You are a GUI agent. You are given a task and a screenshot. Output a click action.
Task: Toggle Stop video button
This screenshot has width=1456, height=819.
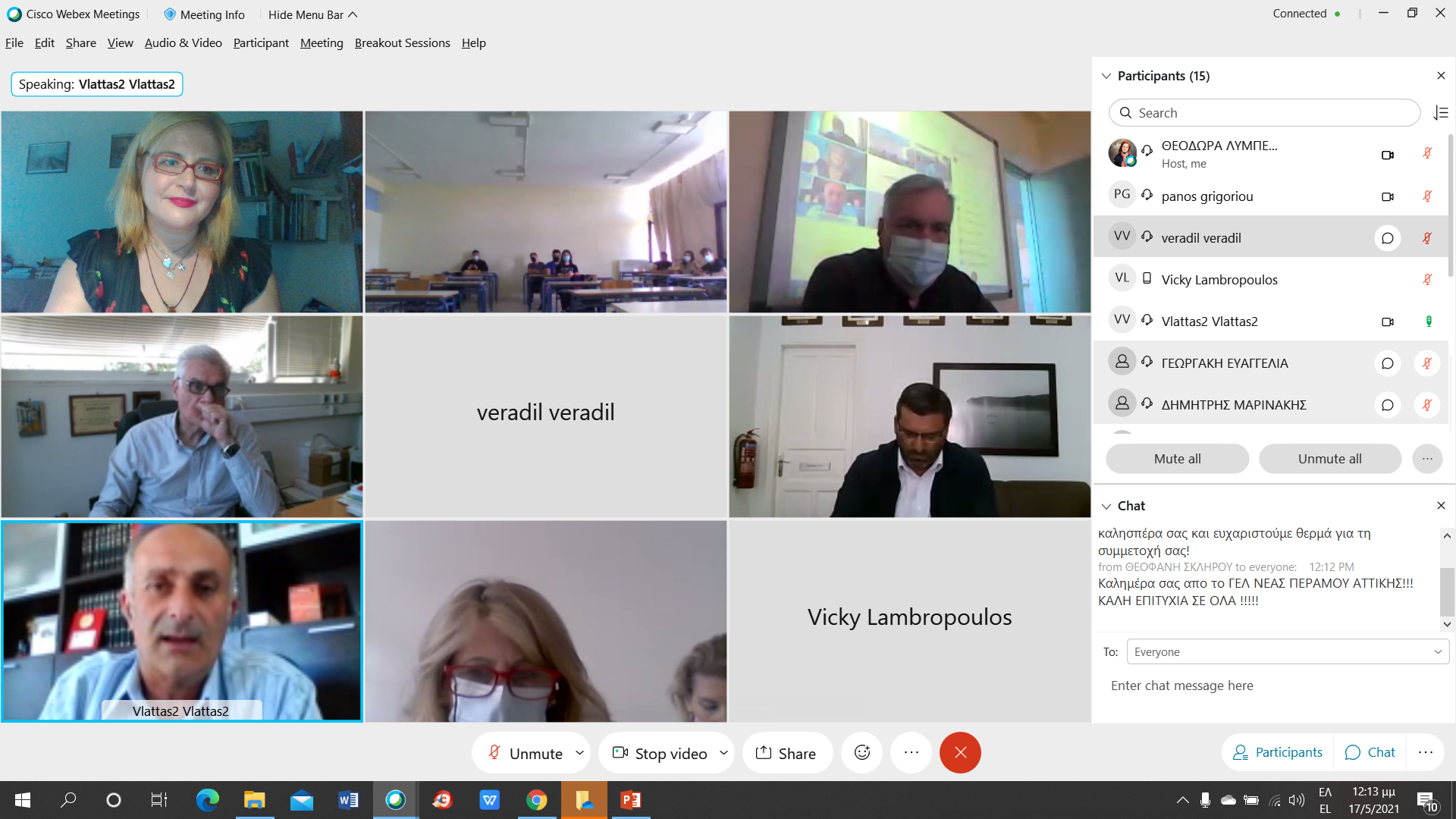(660, 753)
